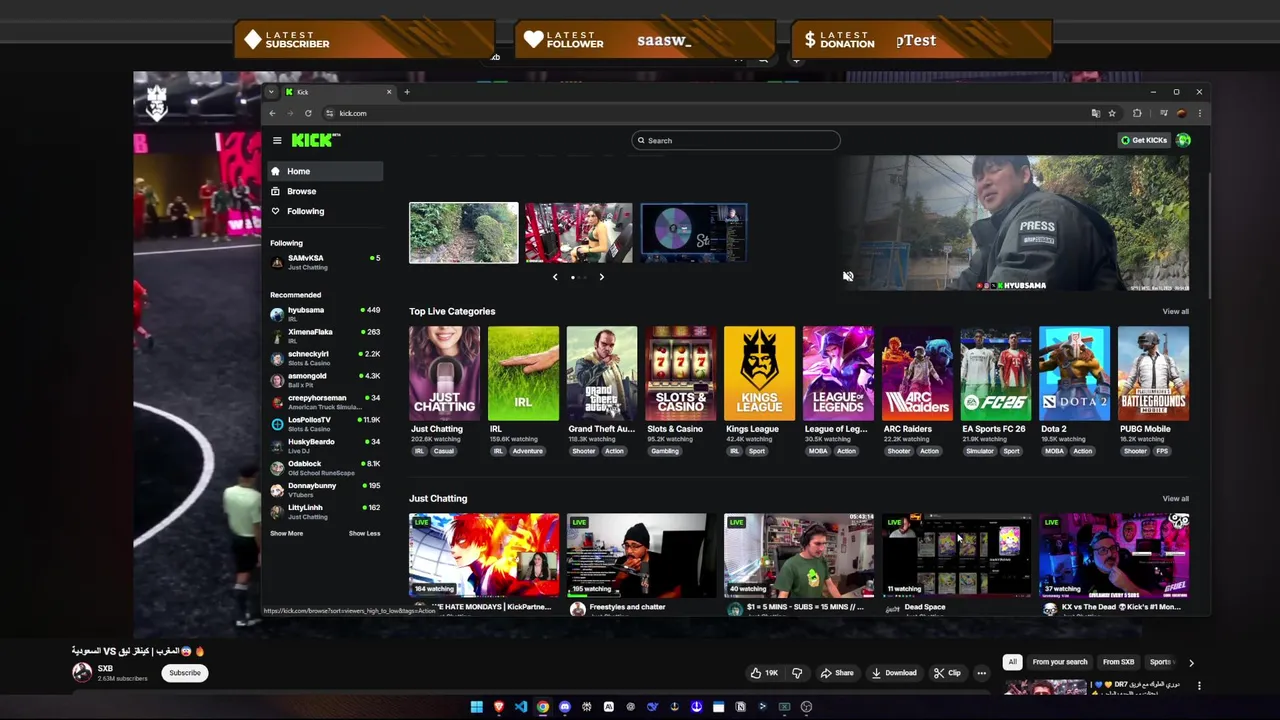Open the Just Chatting category card
This screenshot has height=720, width=1280.
pos(444,373)
